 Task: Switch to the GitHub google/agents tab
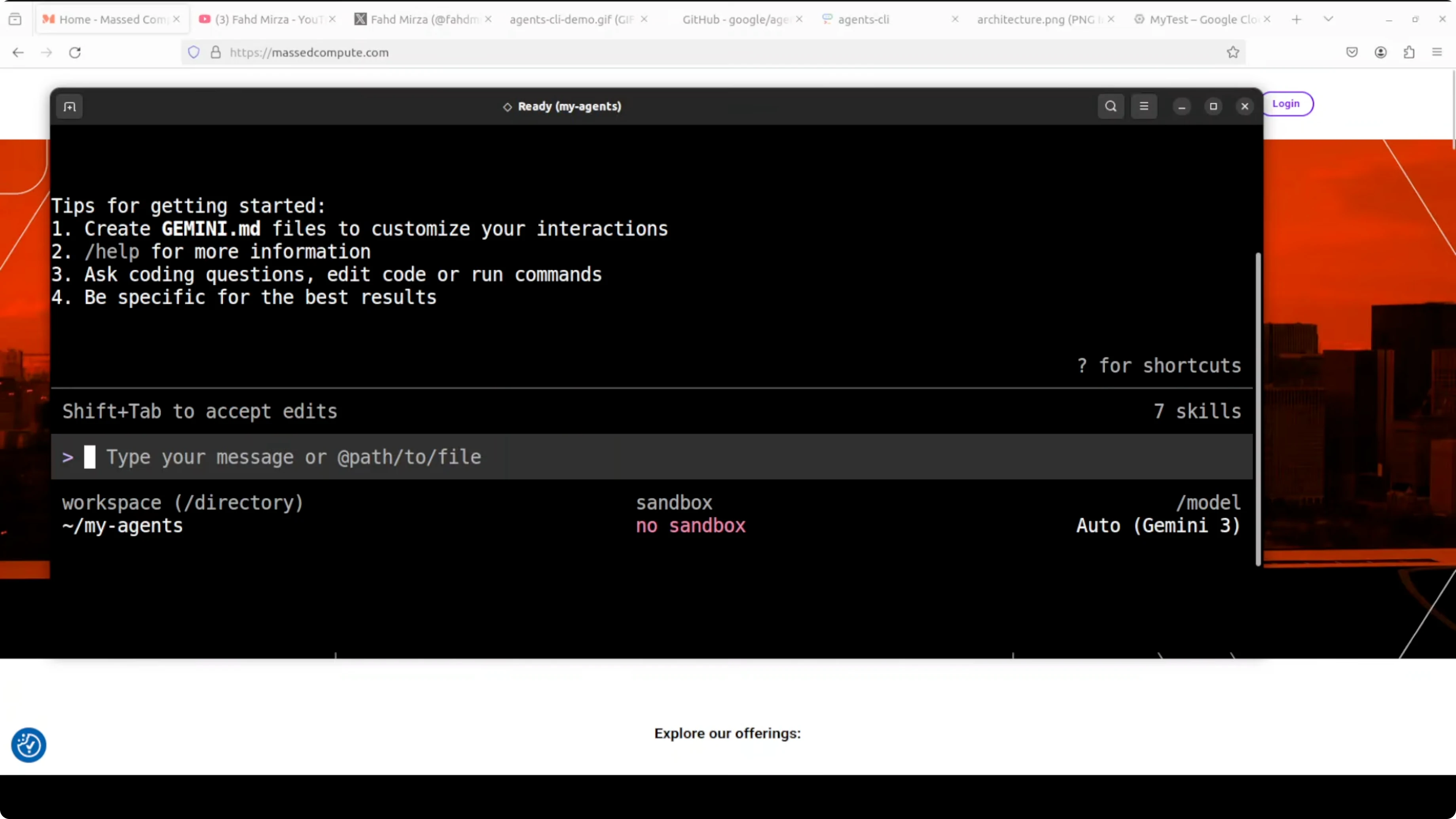735,19
